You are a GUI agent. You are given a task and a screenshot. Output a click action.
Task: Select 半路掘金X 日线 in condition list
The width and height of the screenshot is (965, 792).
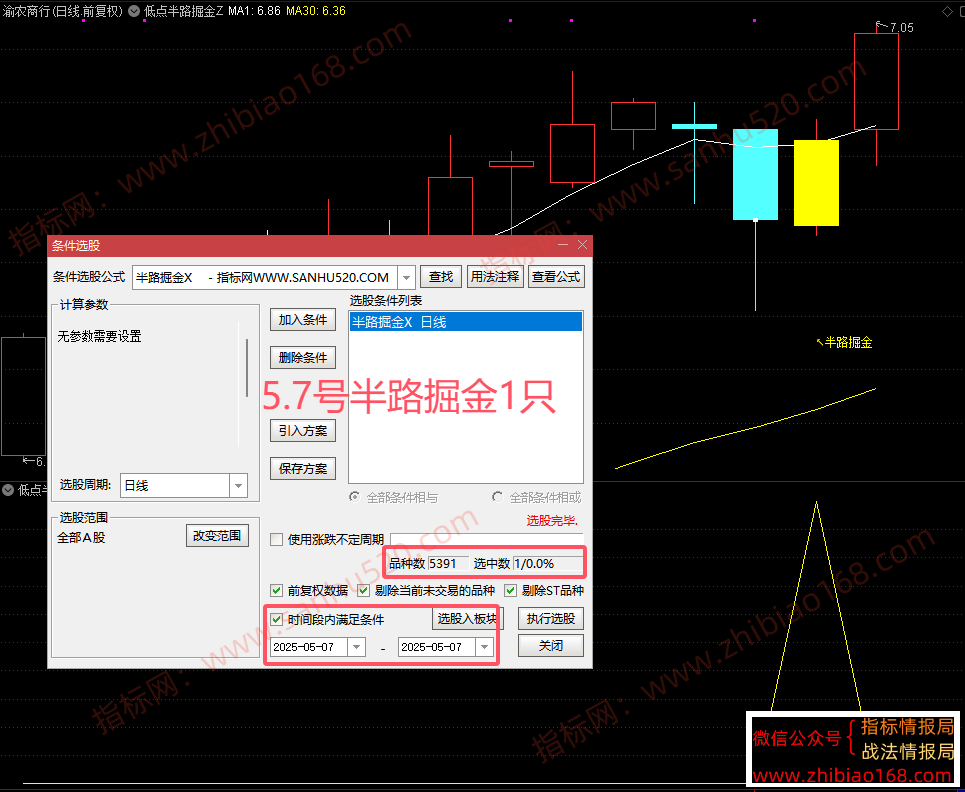(x=465, y=322)
